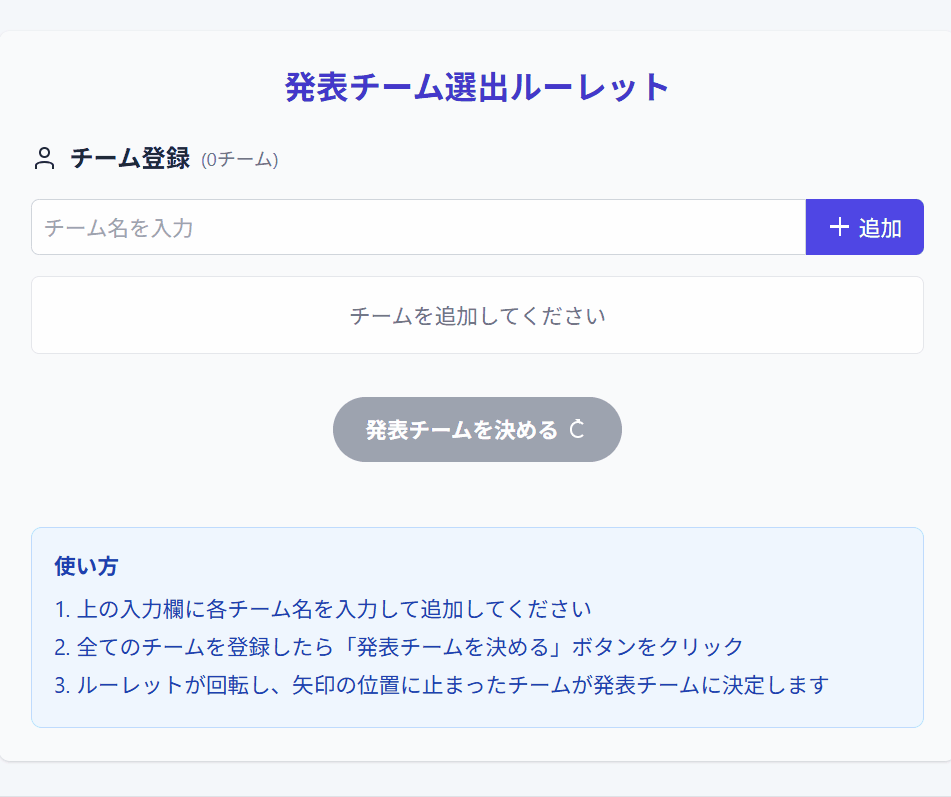Click the チームを追加してください placeholder box

[x=477, y=315]
